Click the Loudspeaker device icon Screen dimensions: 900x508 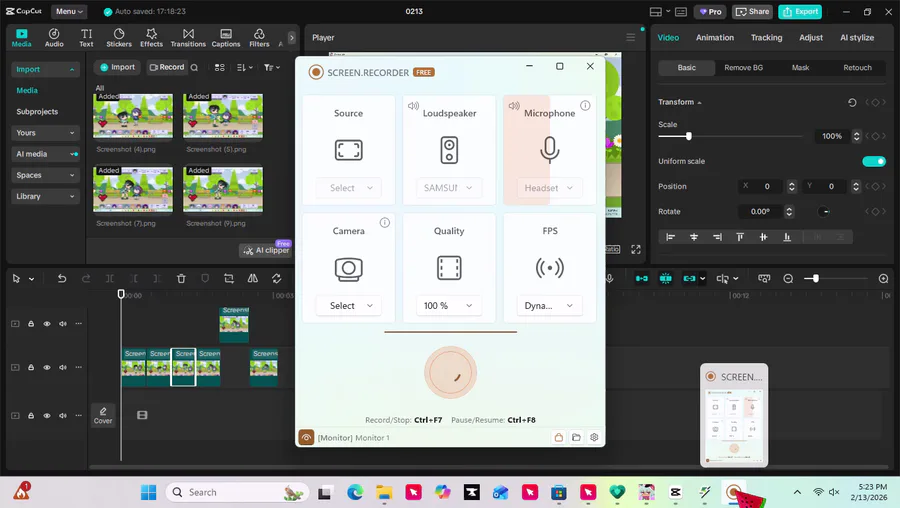click(x=449, y=150)
